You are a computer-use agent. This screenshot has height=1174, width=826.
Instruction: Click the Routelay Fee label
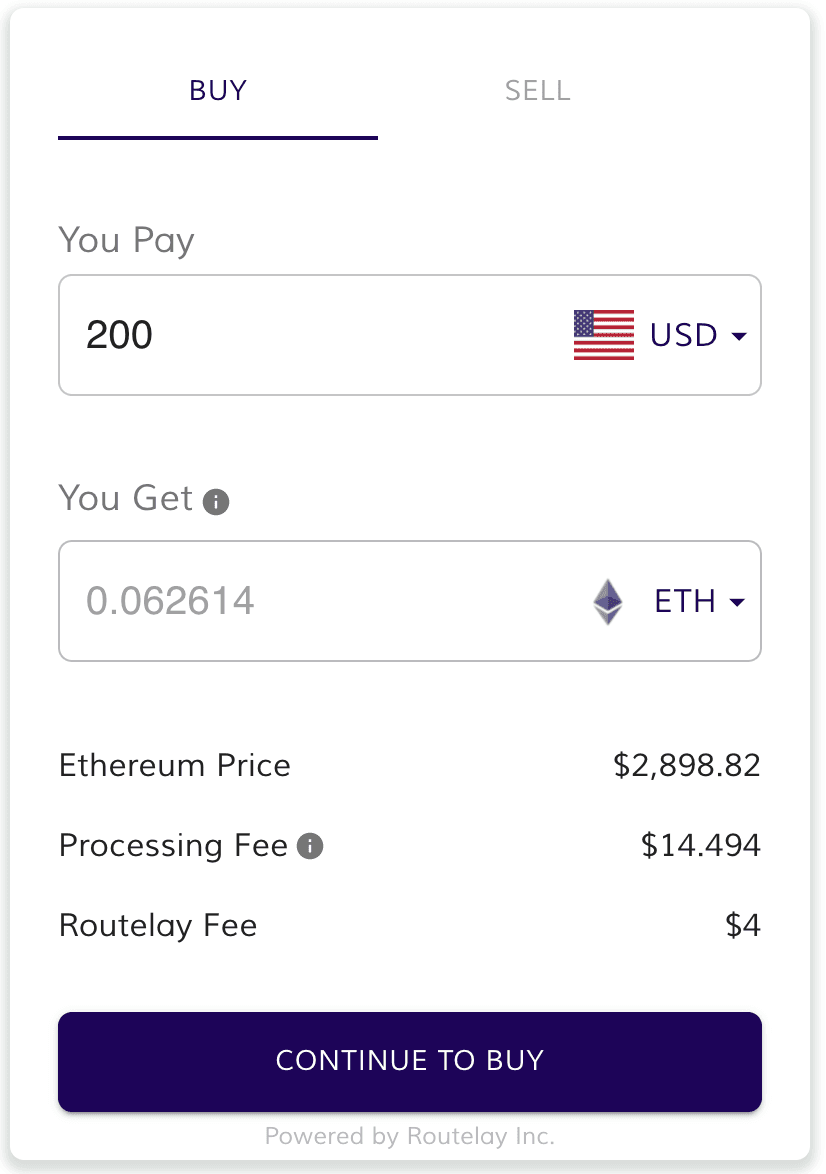click(x=158, y=926)
